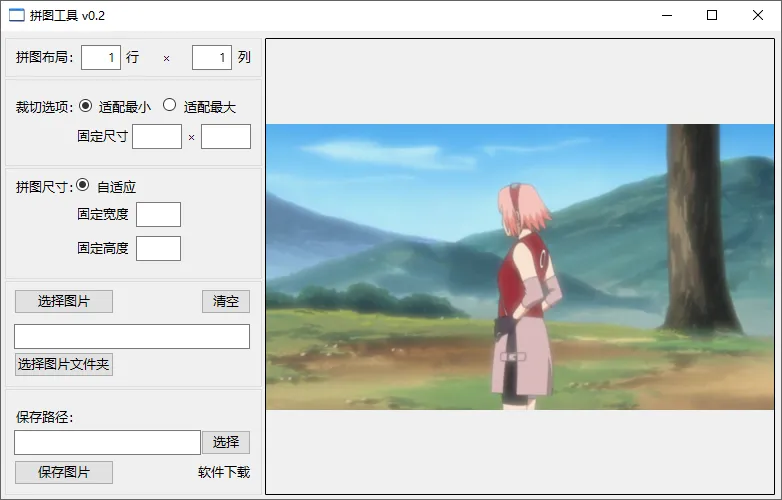Image resolution: width=782 pixels, height=500 pixels.
Task: Click the 列 (columns) number field
Action: tap(212, 57)
